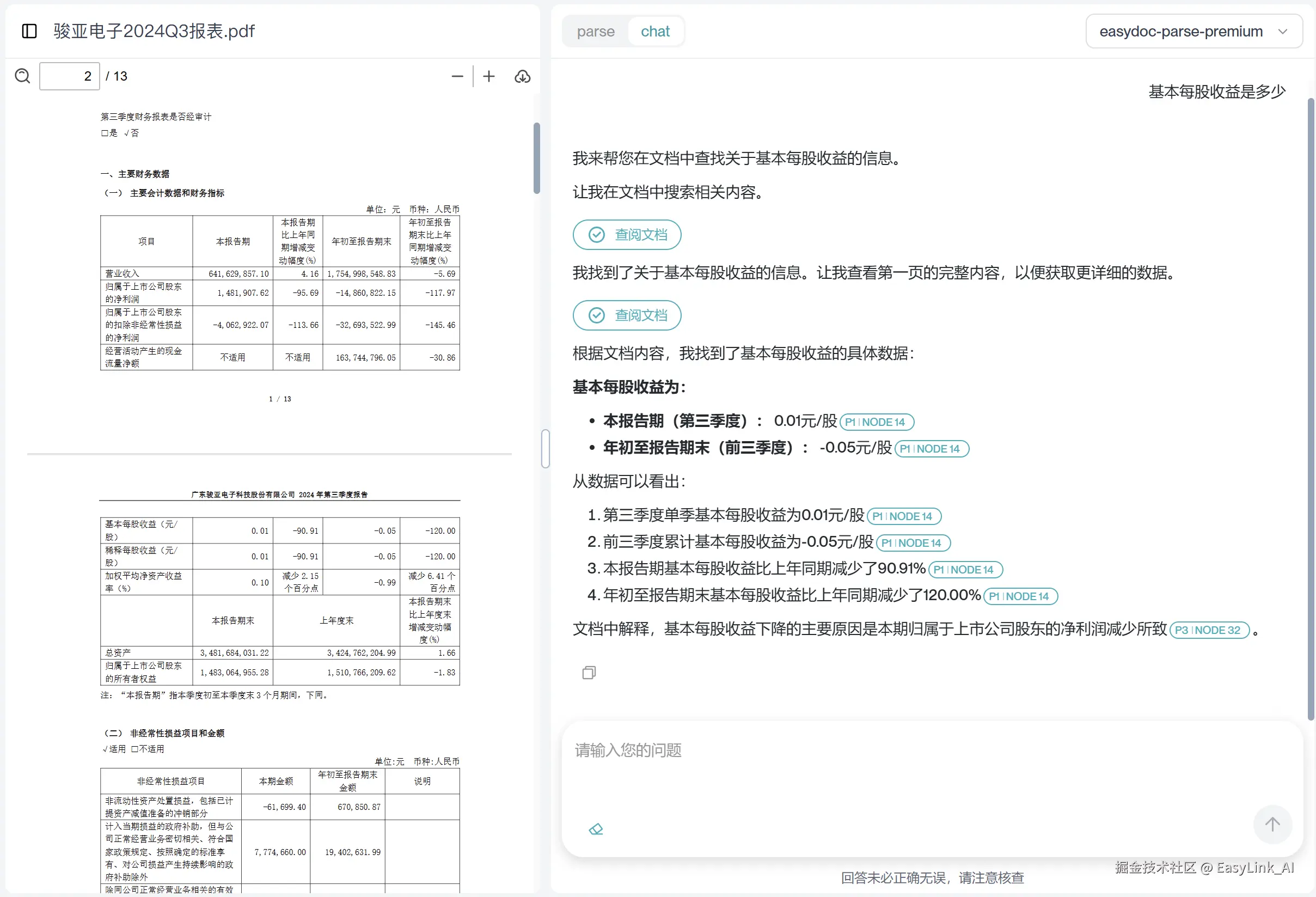Click the first 查阅文档 button

coord(626,234)
